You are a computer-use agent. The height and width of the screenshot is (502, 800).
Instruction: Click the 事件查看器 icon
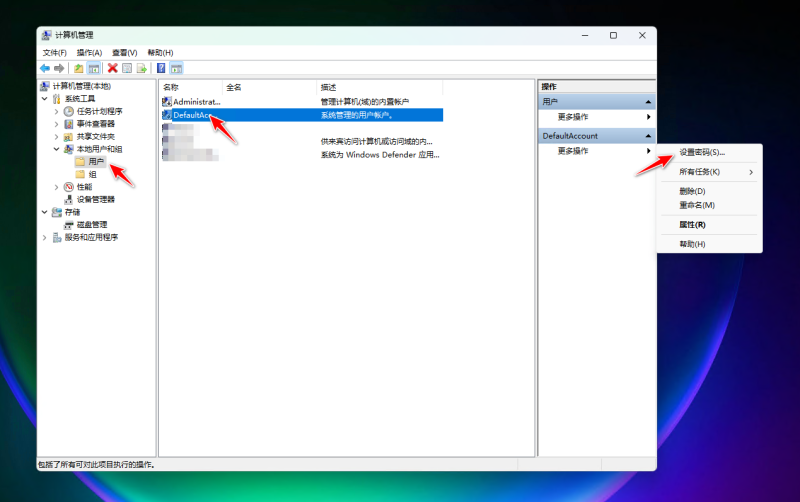click(x=69, y=124)
